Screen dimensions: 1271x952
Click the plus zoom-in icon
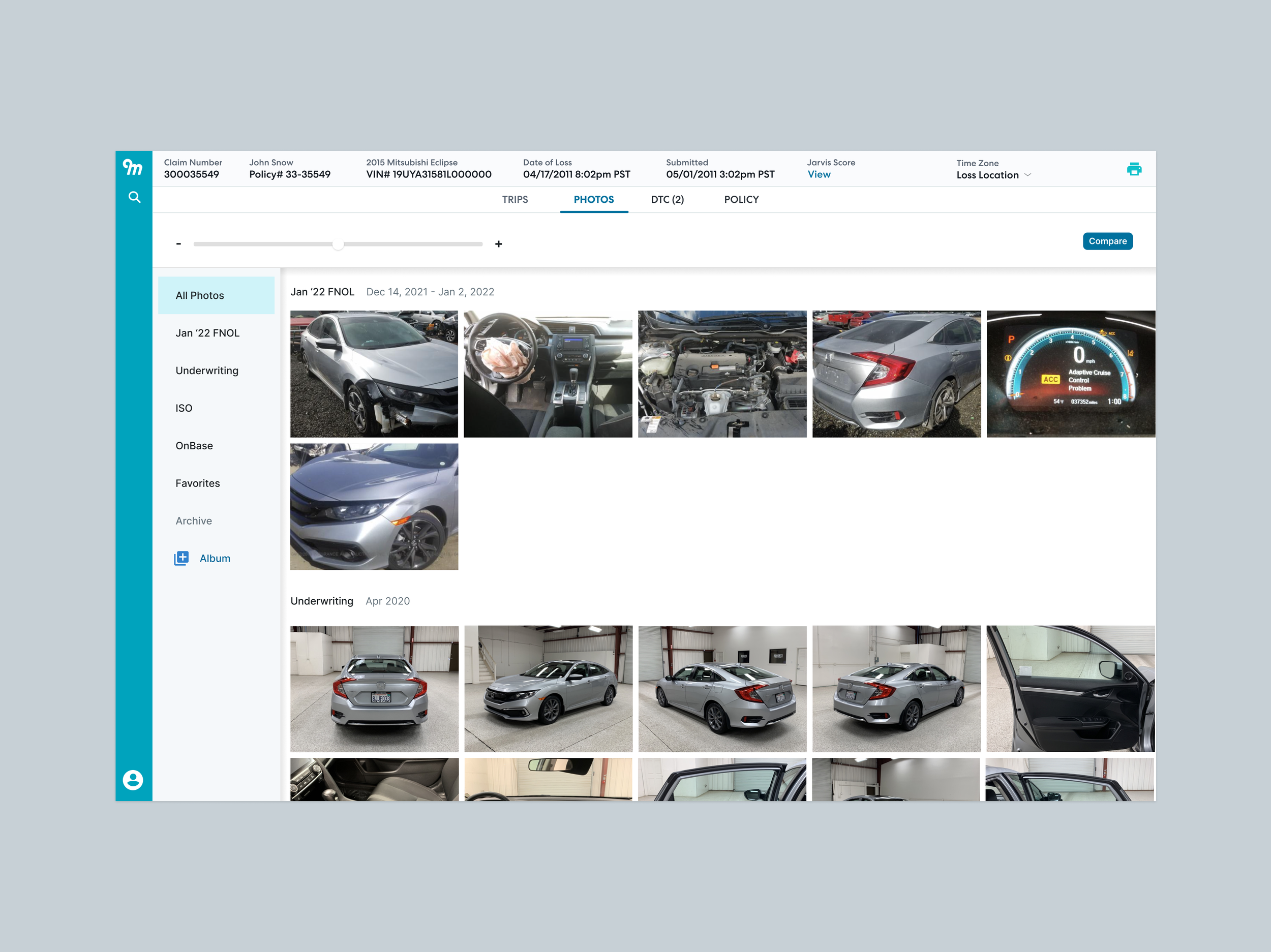click(498, 243)
